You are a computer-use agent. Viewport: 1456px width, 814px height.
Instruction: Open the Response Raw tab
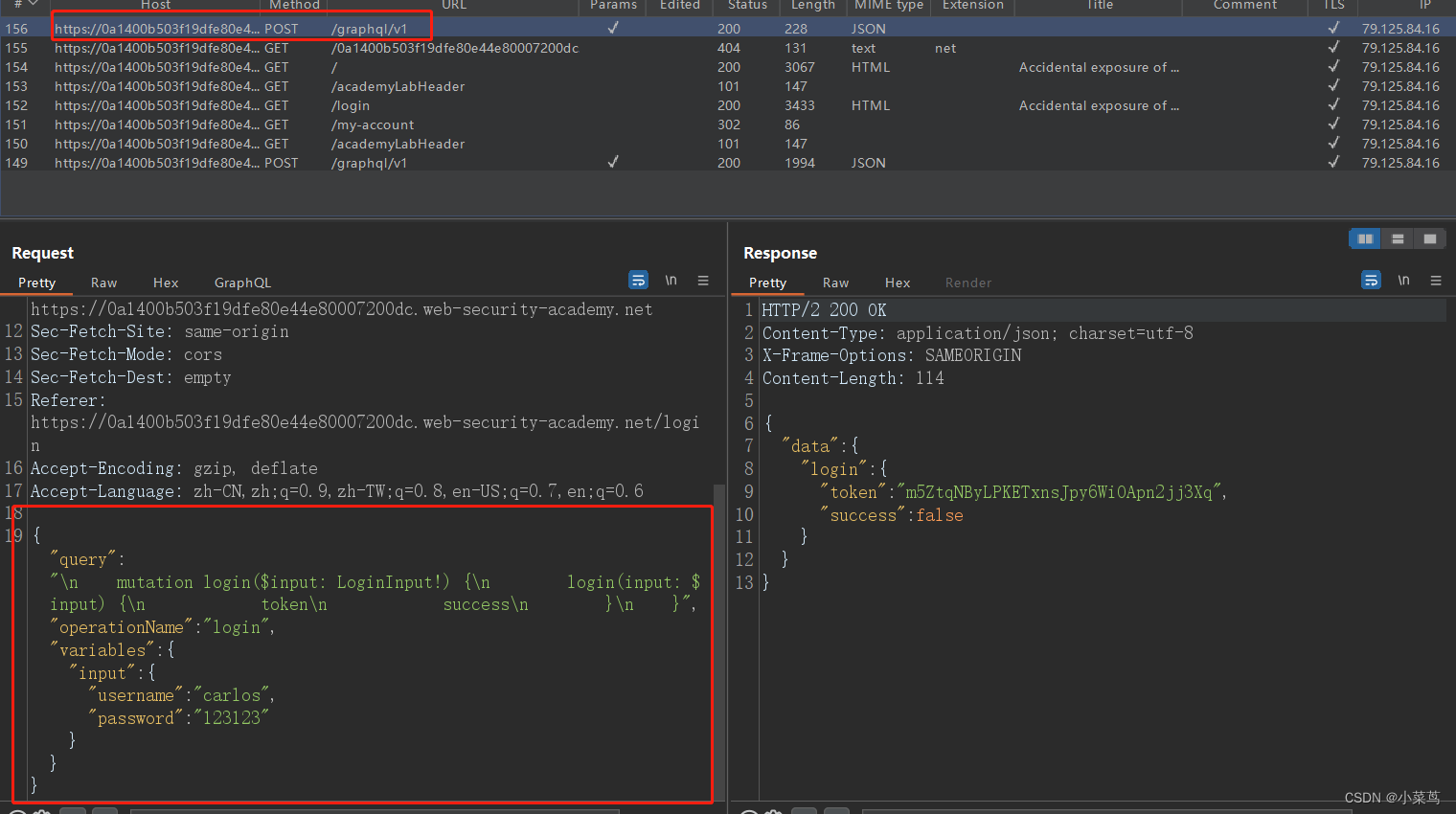pyautogui.click(x=835, y=283)
